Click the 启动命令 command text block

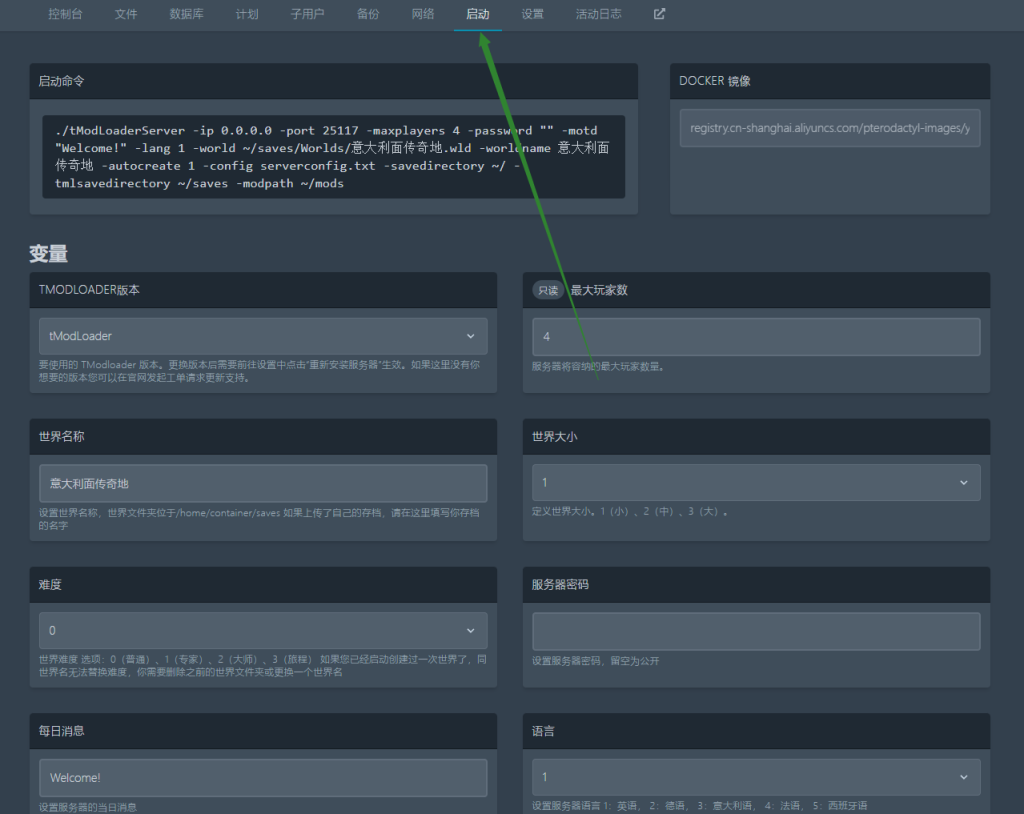[x=333, y=157]
